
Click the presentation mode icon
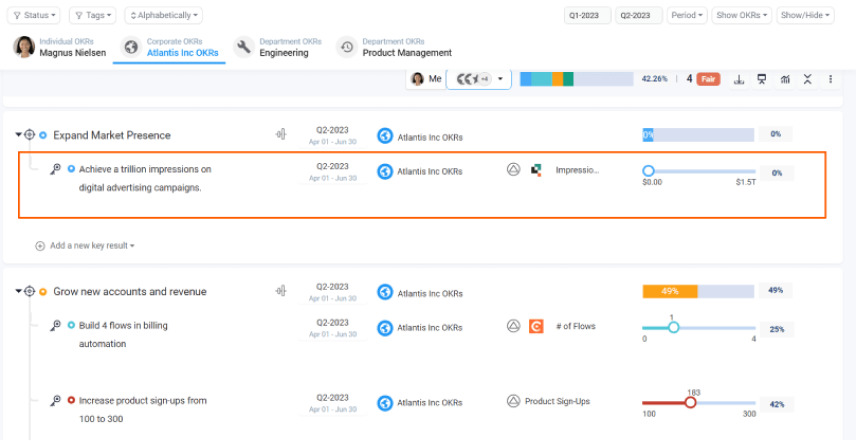762,80
